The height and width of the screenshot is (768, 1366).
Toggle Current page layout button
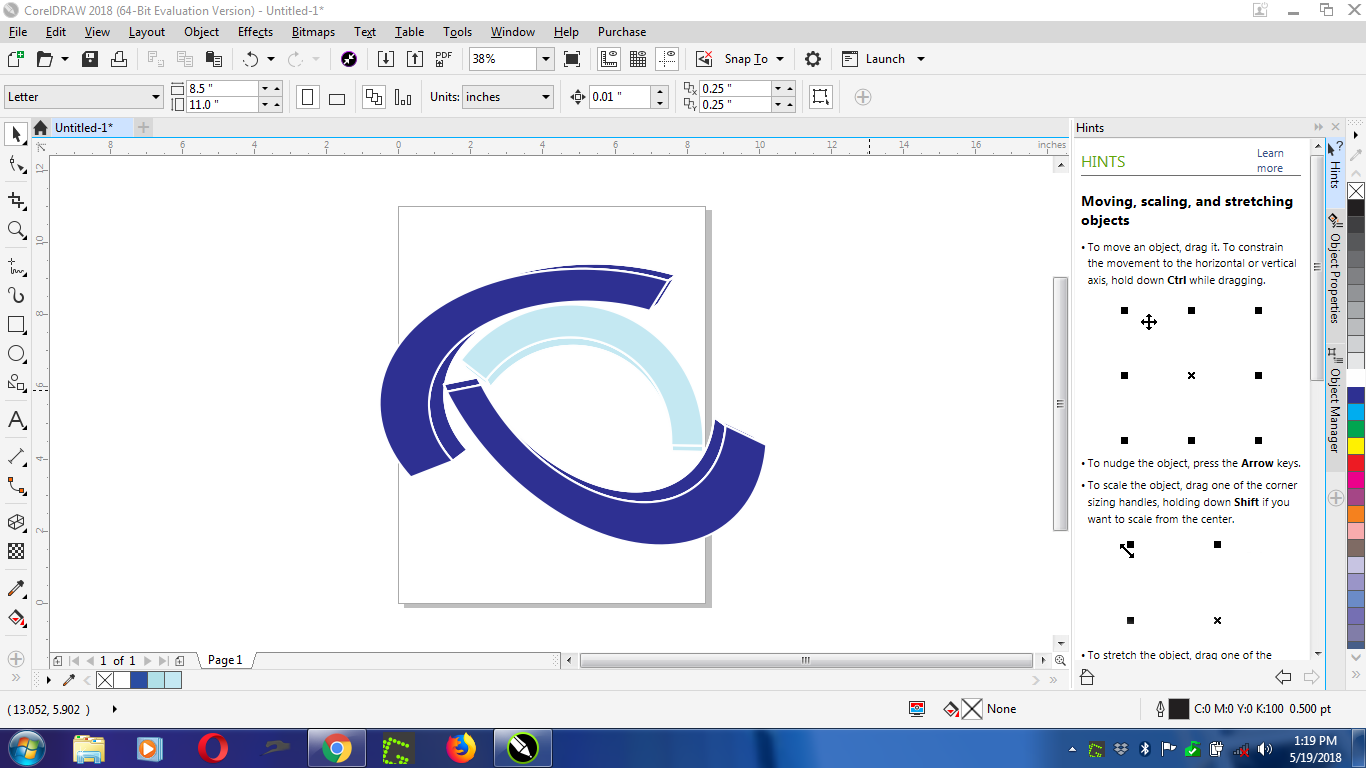tap(403, 97)
